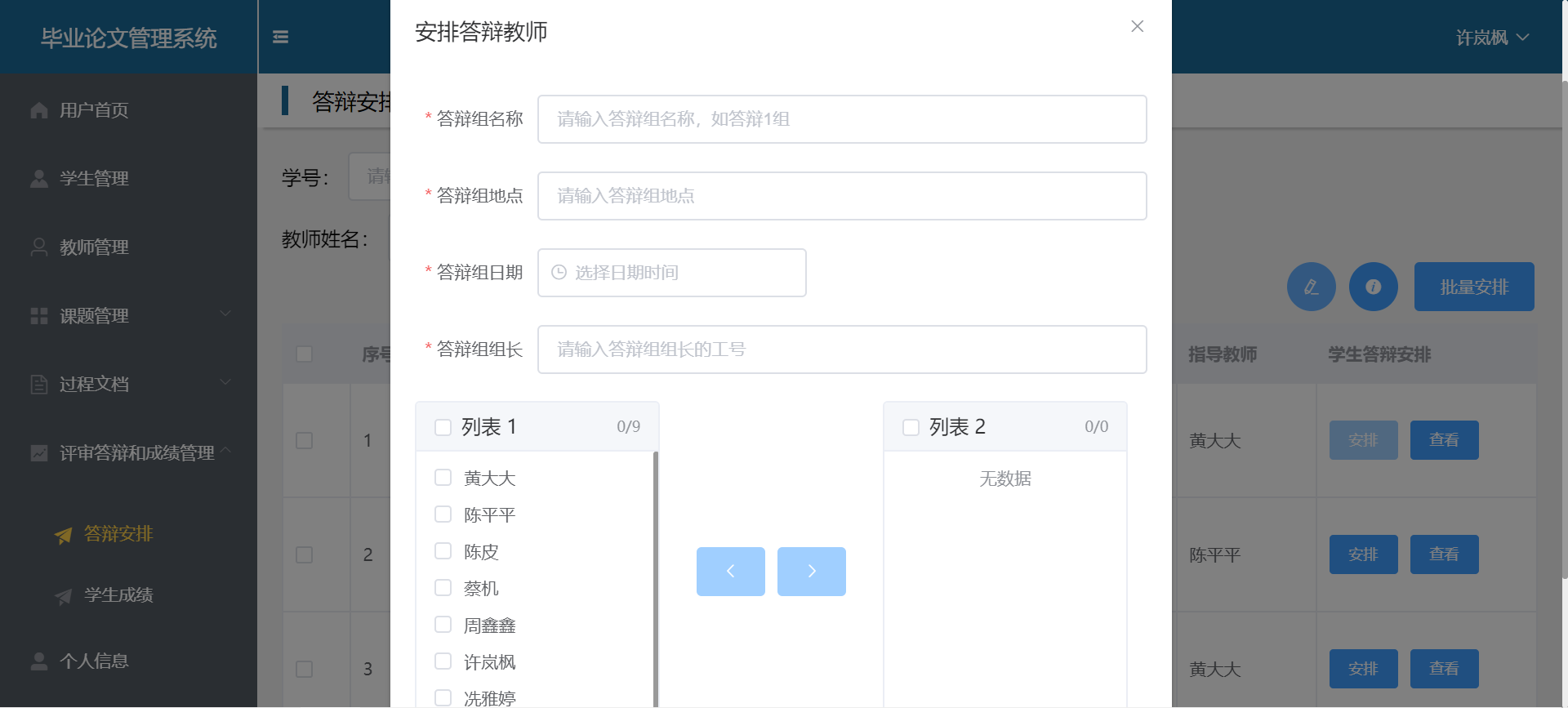Expand the 课题管理 submenu
1568x708 pixels.
coord(128,316)
